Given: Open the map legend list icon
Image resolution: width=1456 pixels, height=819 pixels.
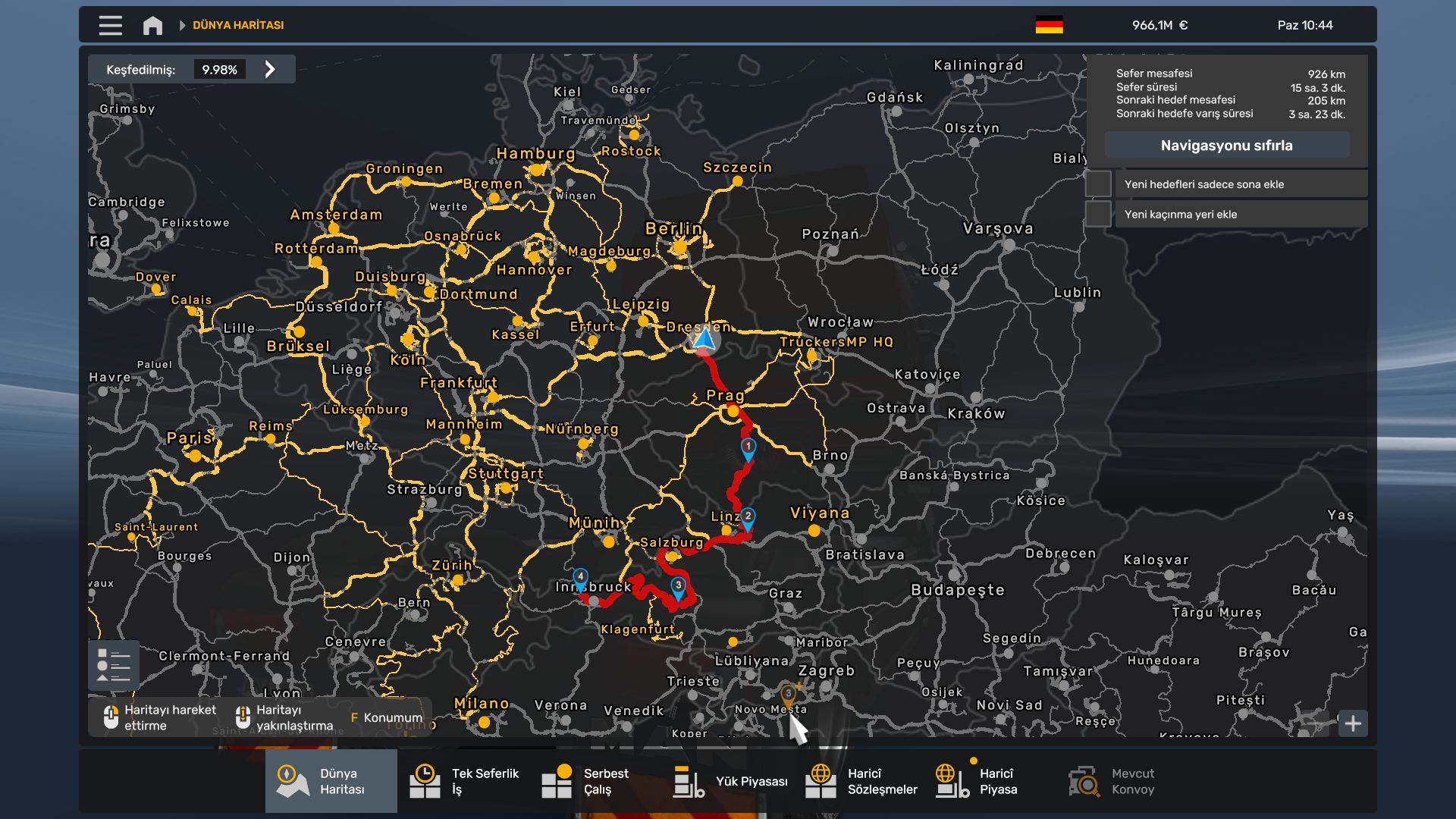Looking at the screenshot, I should (x=114, y=665).
